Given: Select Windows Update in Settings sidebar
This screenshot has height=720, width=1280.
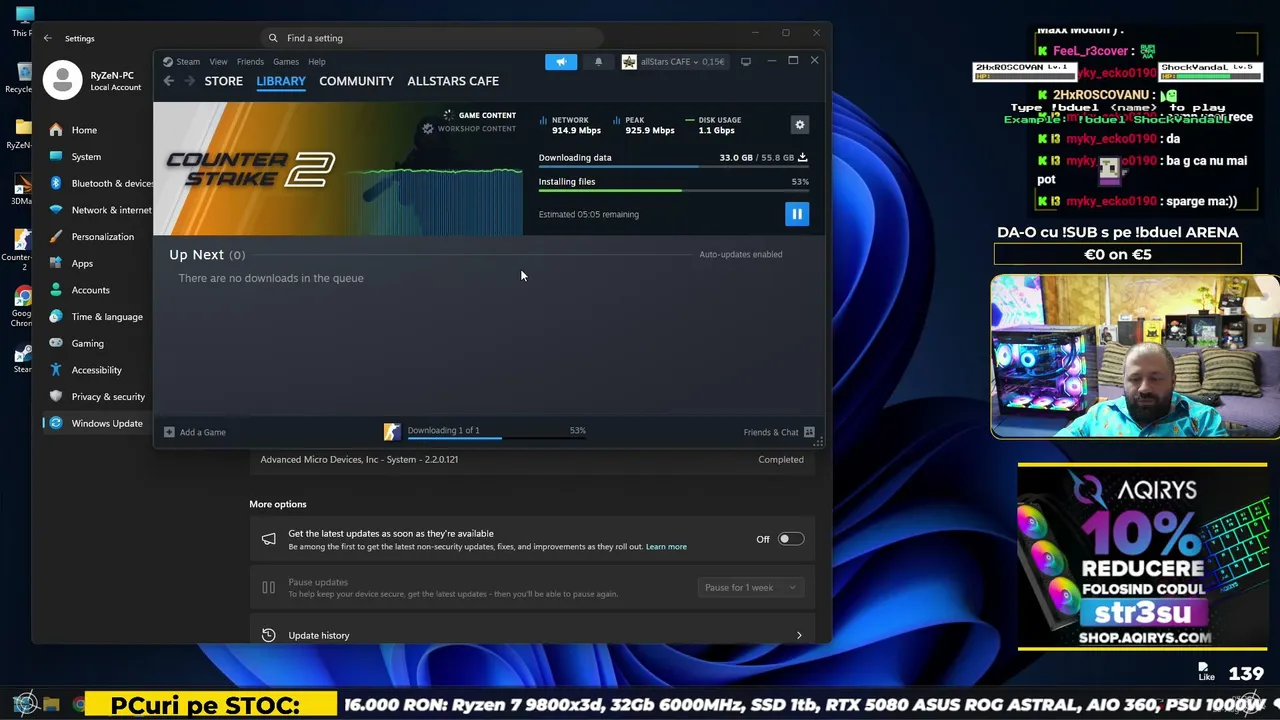Looking at the screenshot, I should (x=98, y=423).
